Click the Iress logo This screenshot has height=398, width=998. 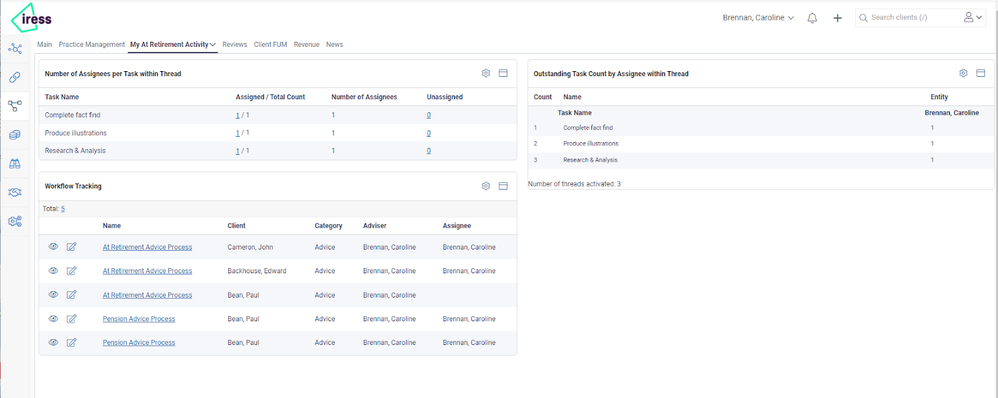point(32,17)
